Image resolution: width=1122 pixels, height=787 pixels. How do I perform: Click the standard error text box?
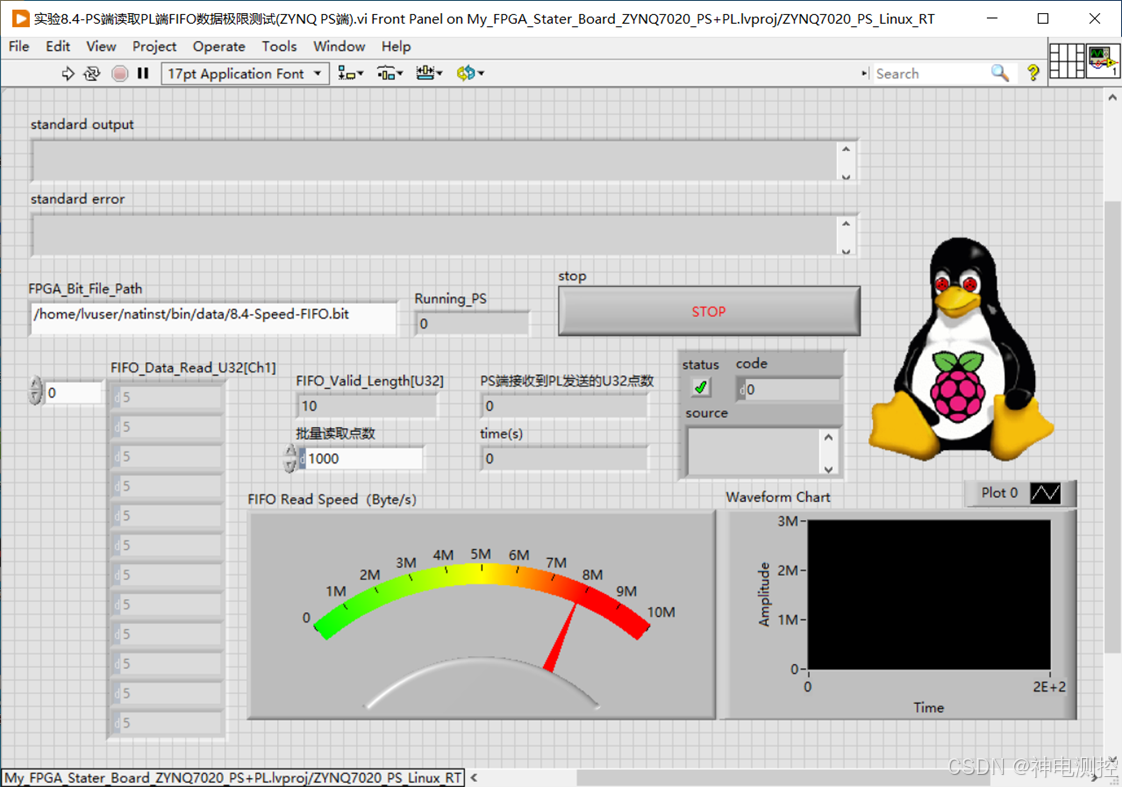(434, 235)
